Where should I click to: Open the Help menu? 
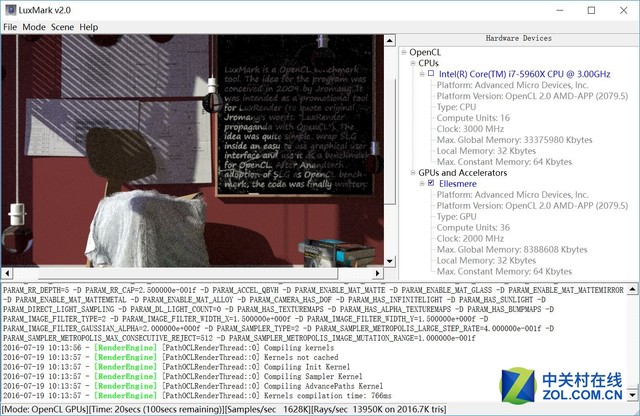89,27
